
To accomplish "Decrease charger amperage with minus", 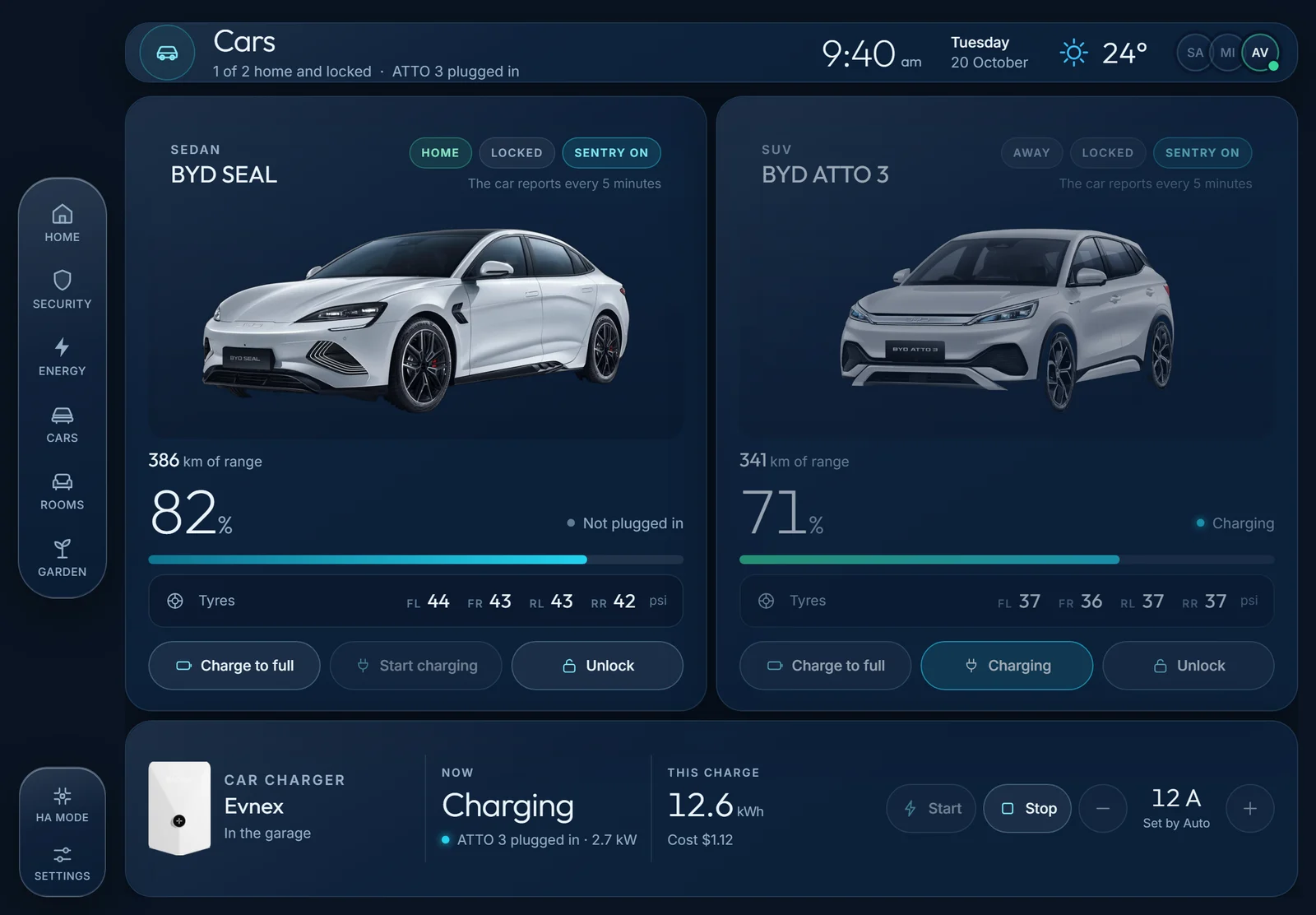I will click(x=1103, y=809).
